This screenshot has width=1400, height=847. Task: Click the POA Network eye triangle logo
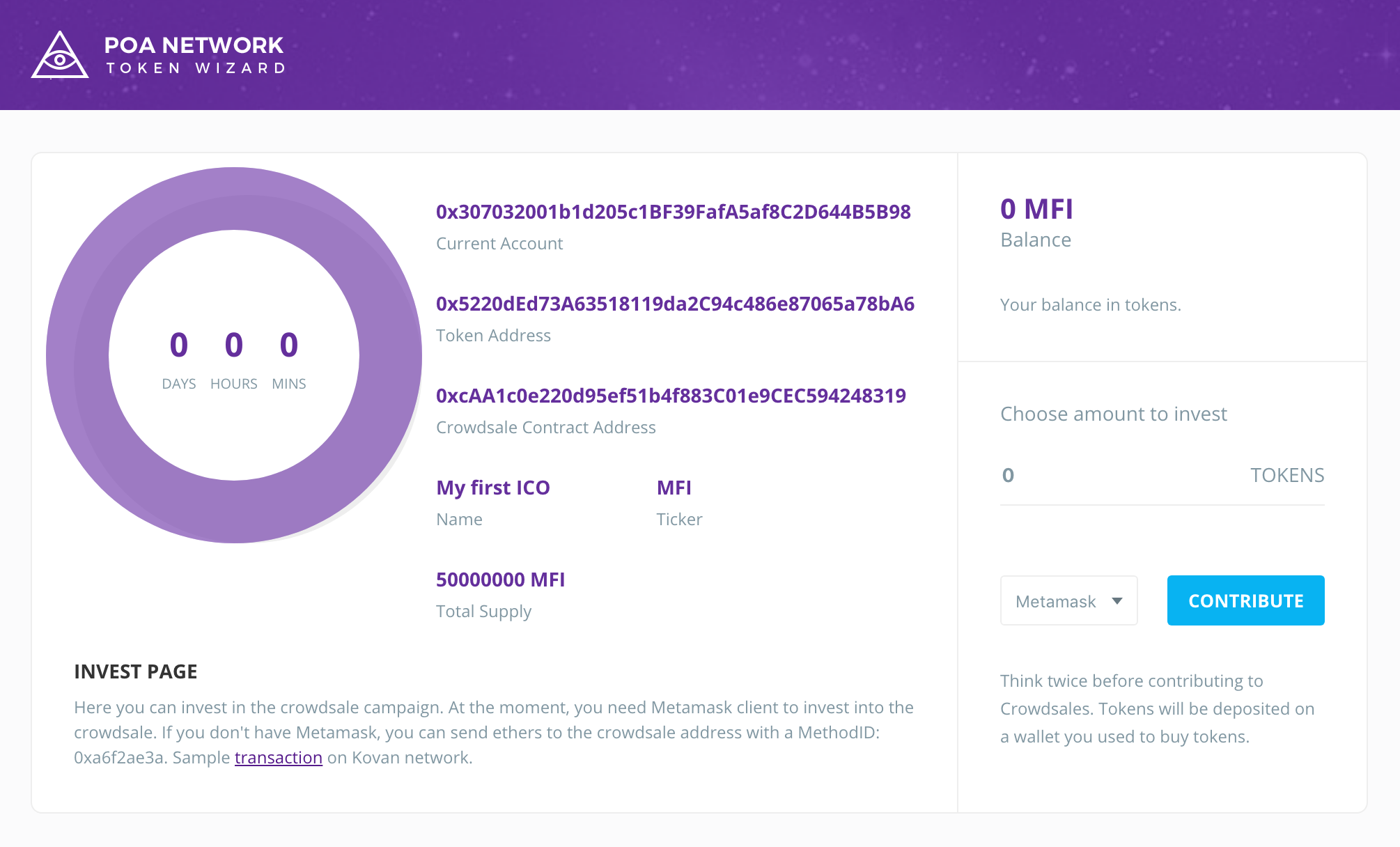[60, 55]
